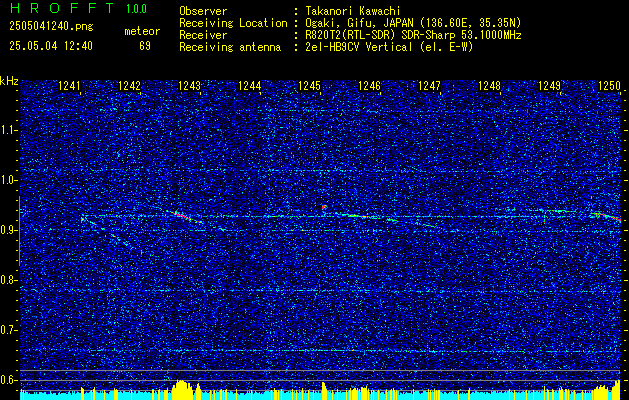Click the meteor label
The image size is (629, 400).
pyautogui.click(x=142, y=31)
